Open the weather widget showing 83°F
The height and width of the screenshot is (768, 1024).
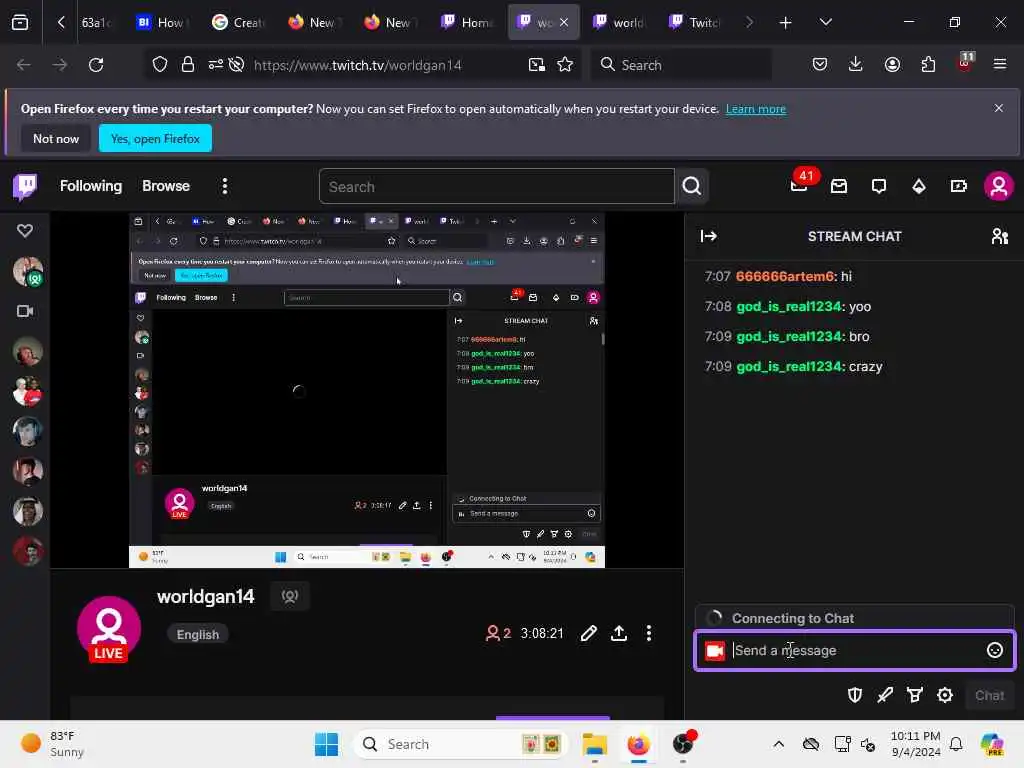coord(52,743)
